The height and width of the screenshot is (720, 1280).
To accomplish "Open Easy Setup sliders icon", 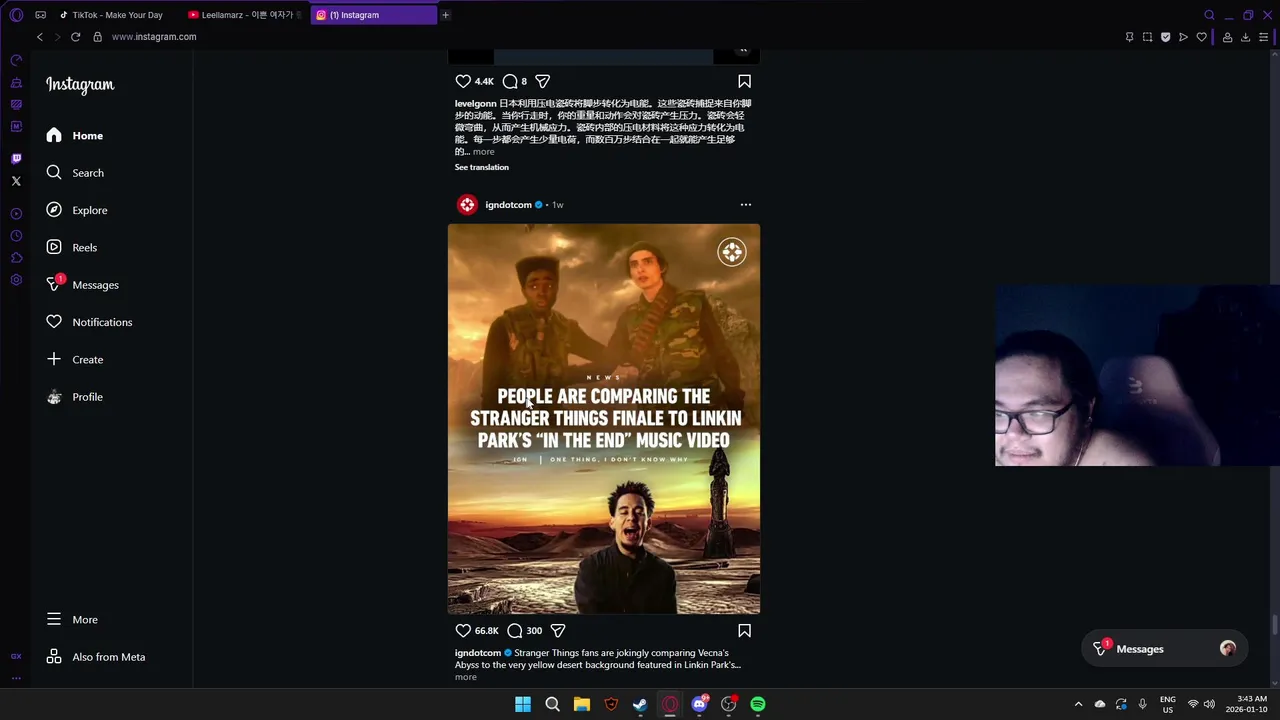I will coord(1263,37).
